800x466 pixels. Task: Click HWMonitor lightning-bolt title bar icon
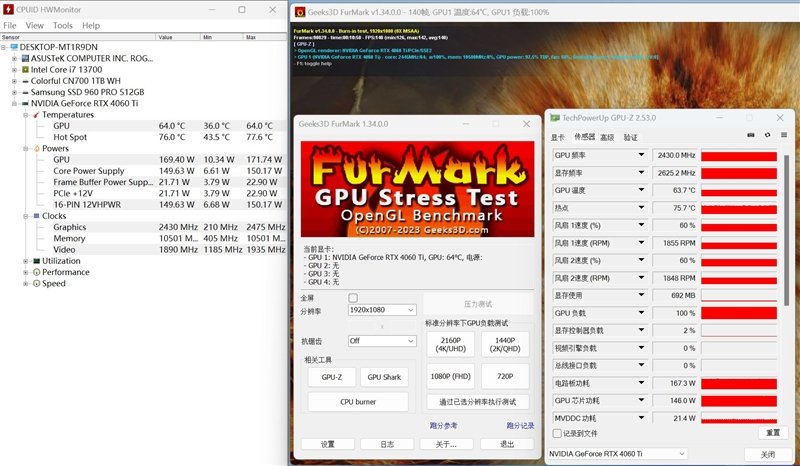coord(8,9)
